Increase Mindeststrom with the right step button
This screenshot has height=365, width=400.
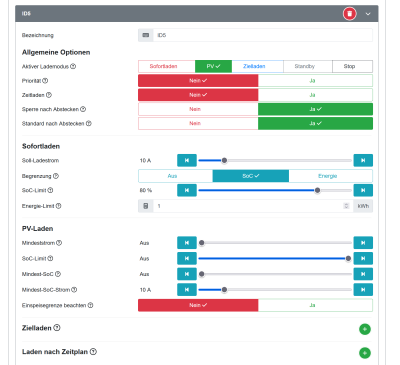click(363, 243)
